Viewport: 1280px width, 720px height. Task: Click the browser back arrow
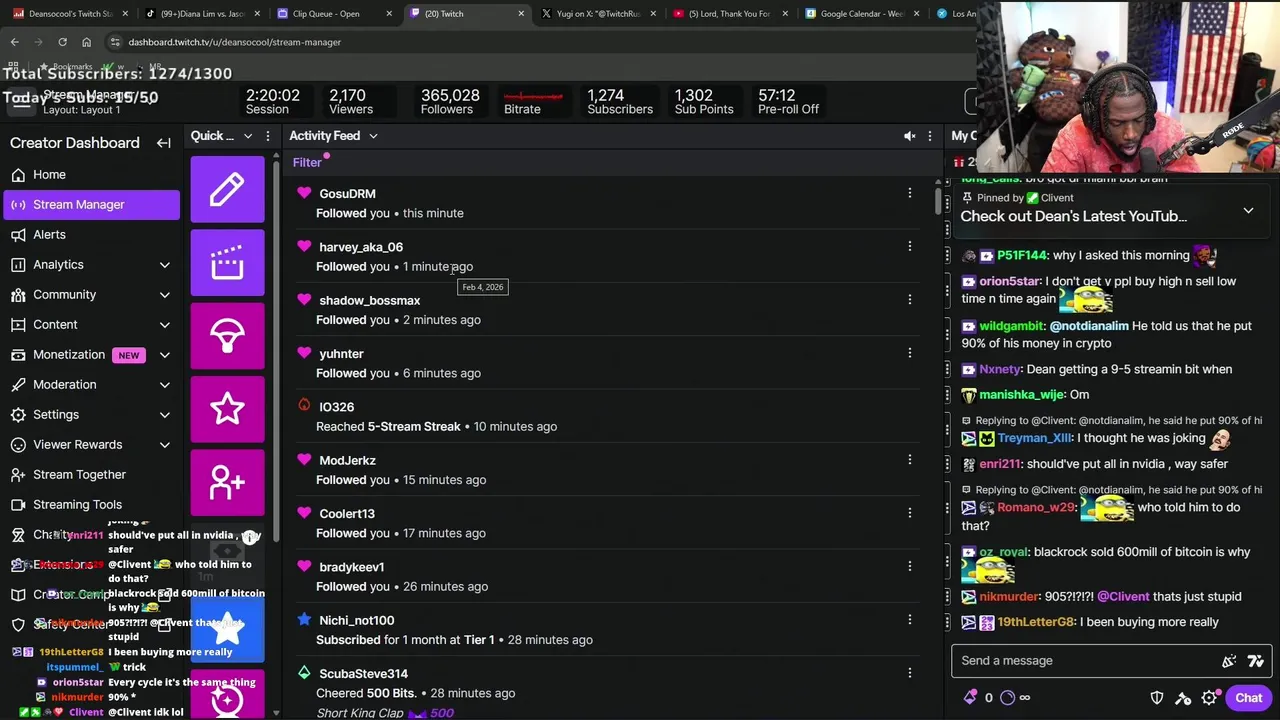(14, 42)
